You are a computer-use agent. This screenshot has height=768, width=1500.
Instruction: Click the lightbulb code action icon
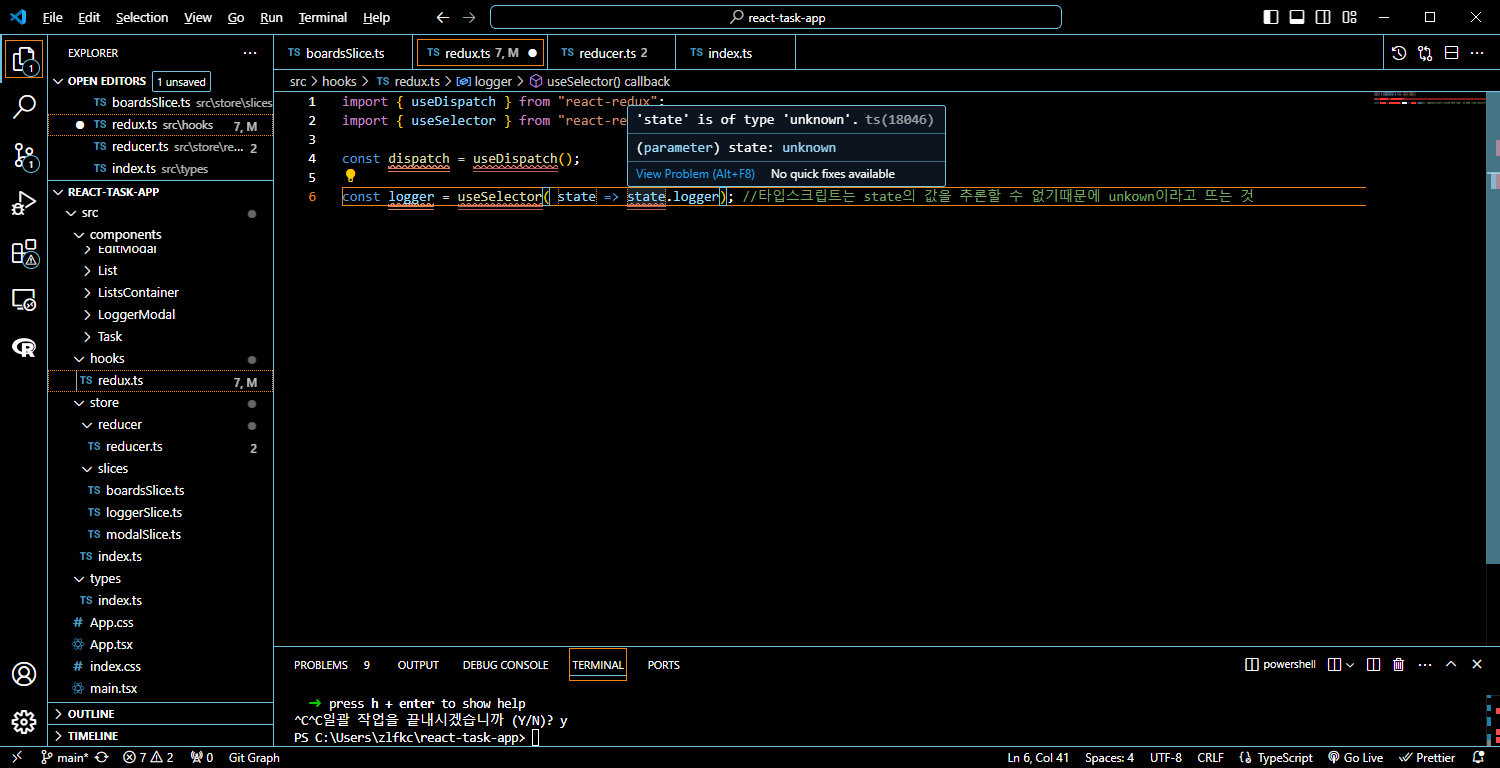pyautogui.click(x=351, y=176)
